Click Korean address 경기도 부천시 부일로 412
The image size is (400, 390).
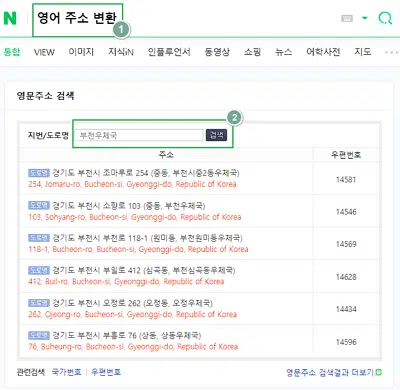(x=144, y=270)
